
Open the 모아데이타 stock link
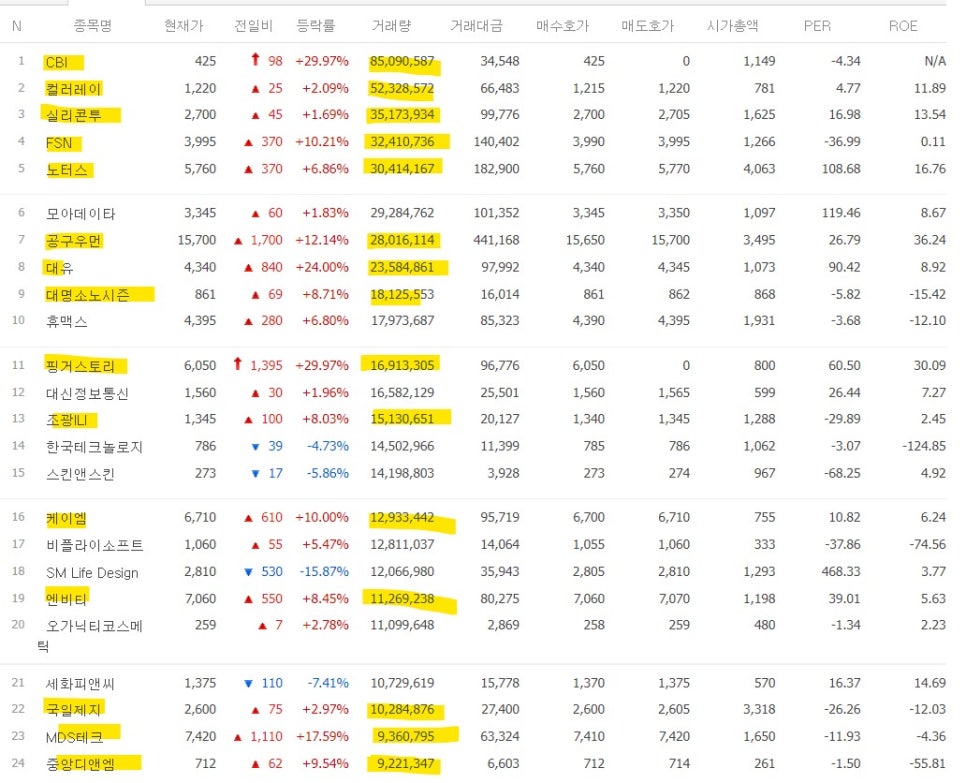pyautogui.click(x=81, y=214)
